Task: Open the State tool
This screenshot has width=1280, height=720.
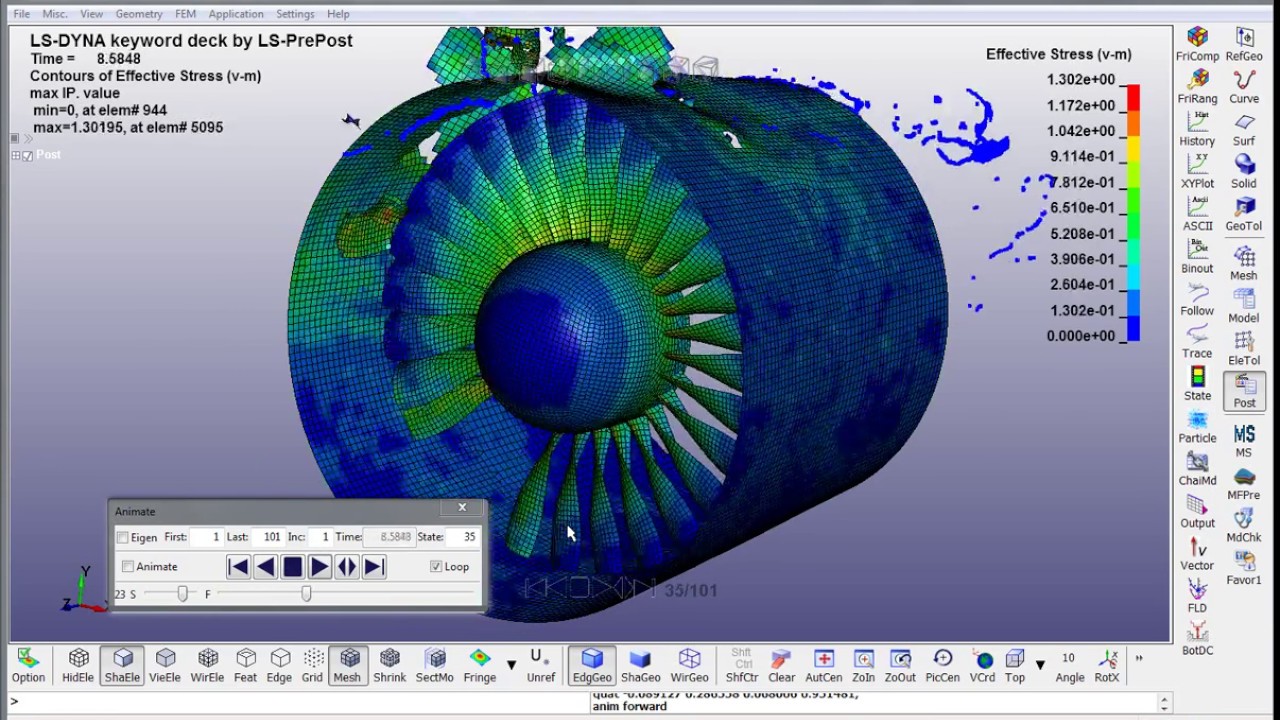Action: 1197,385
